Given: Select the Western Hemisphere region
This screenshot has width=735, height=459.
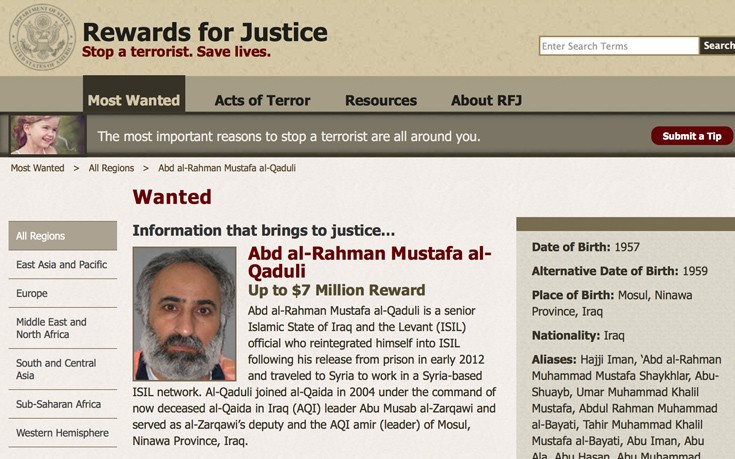Looking at the screenshot, I should point(62,433).
